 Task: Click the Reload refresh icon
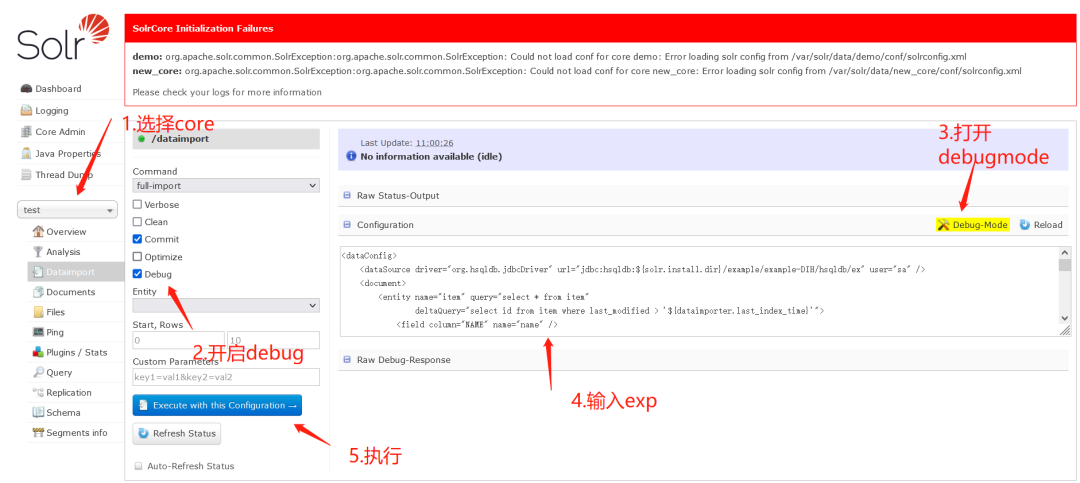coord(1024,225)
